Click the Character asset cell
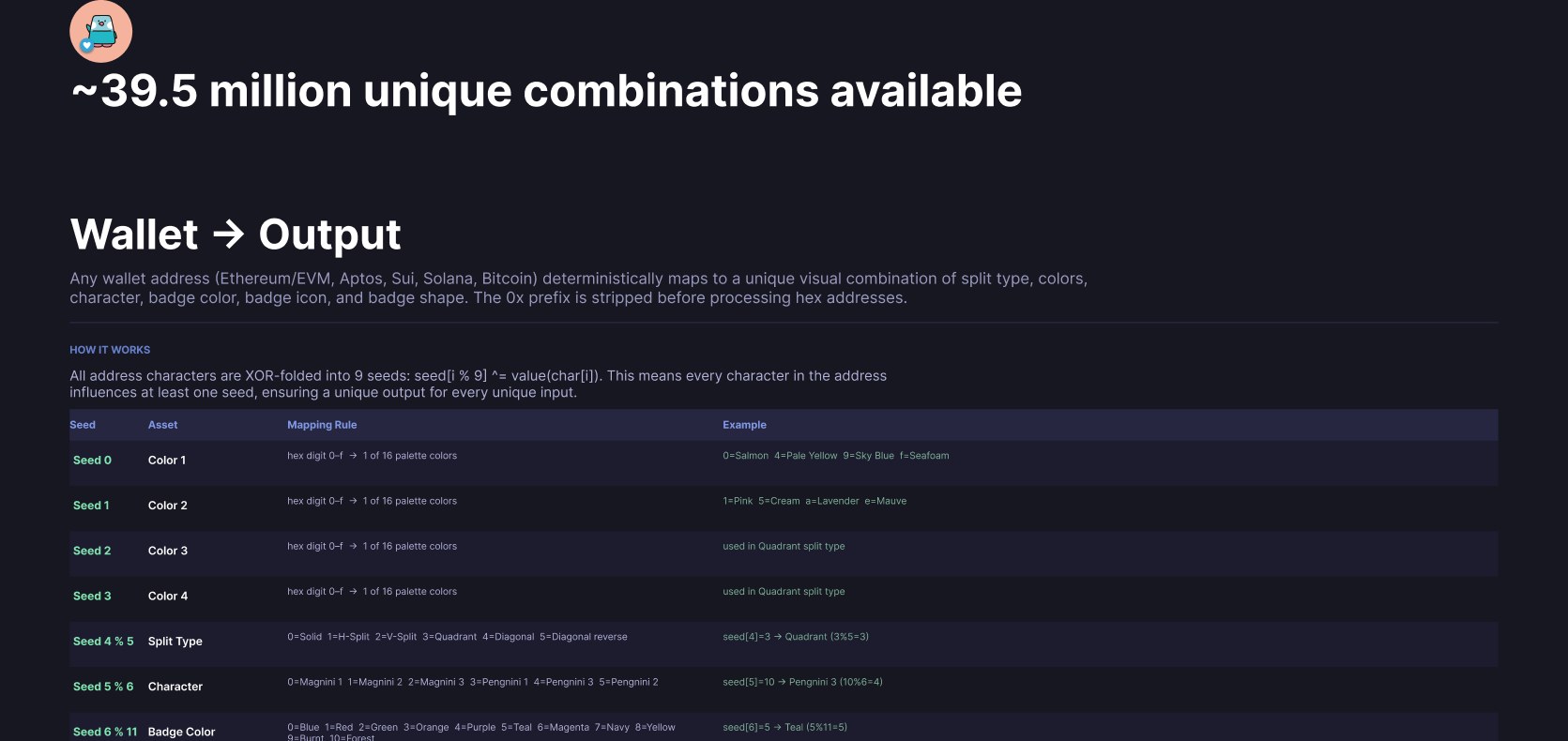Image resolution: width=1568 pixels, height=741 pixels. pos(175,687)
